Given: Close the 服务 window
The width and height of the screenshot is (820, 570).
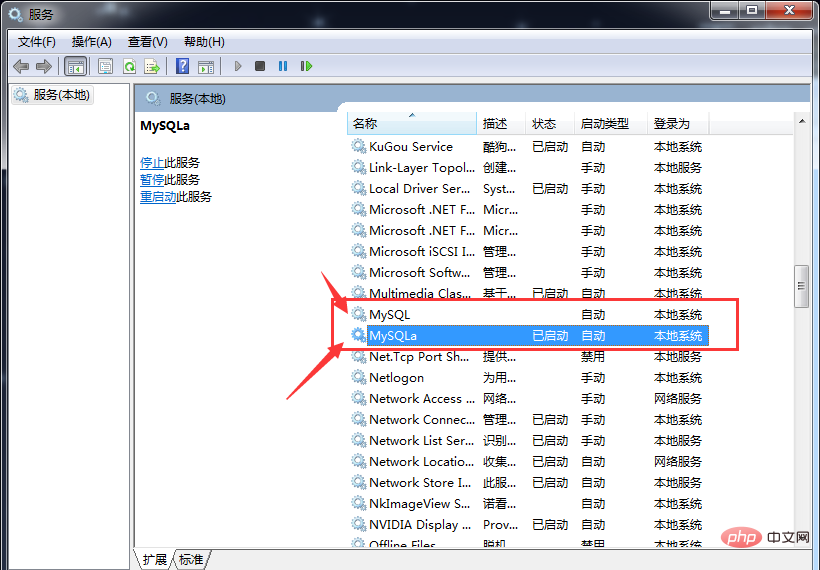Looking at the screenshot, I should (x=790, y=10).
